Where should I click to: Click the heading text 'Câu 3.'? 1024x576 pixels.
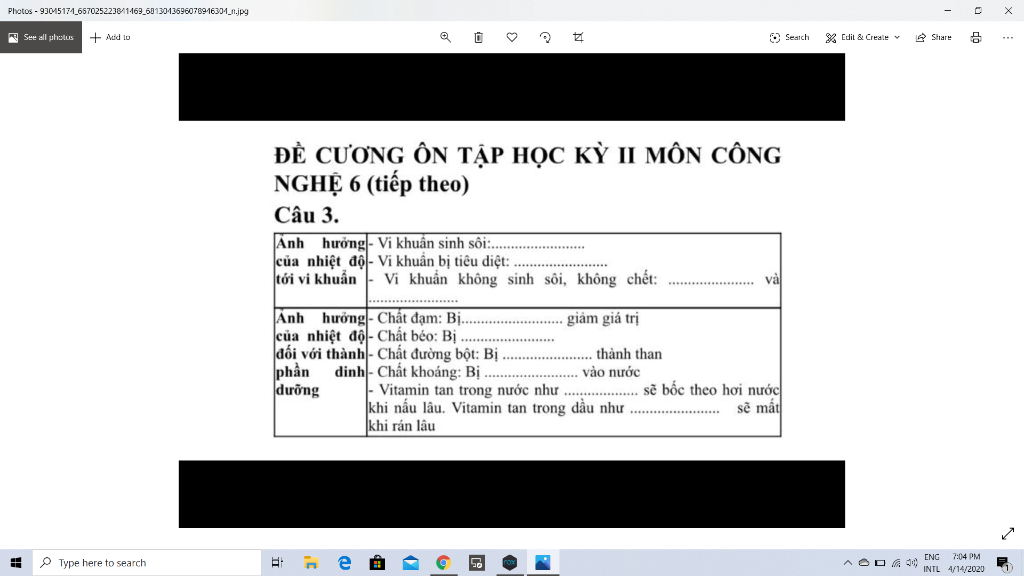click(x=306, y=215)
